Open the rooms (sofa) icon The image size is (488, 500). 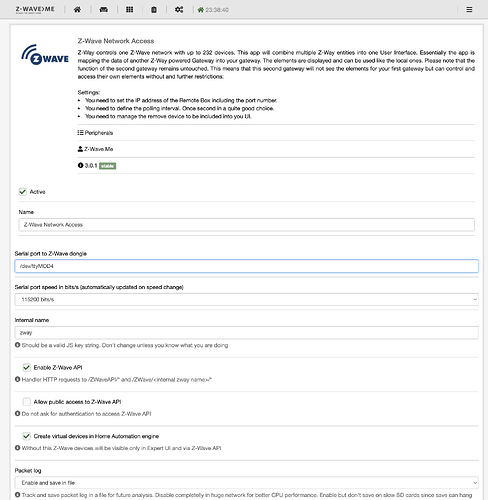104,10
